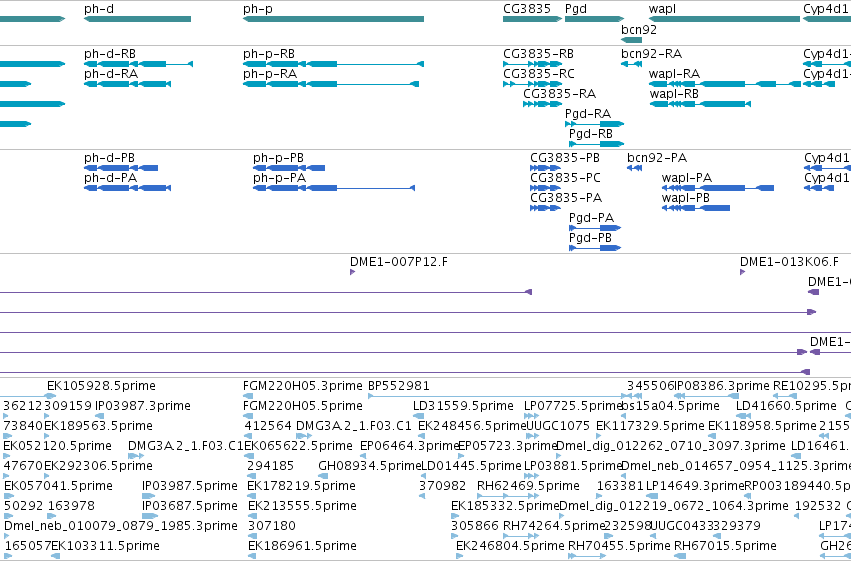The height and width of the screenshot is (561, 851).
Task: Select EST EK186961.5prime
Action: (302, 546)
